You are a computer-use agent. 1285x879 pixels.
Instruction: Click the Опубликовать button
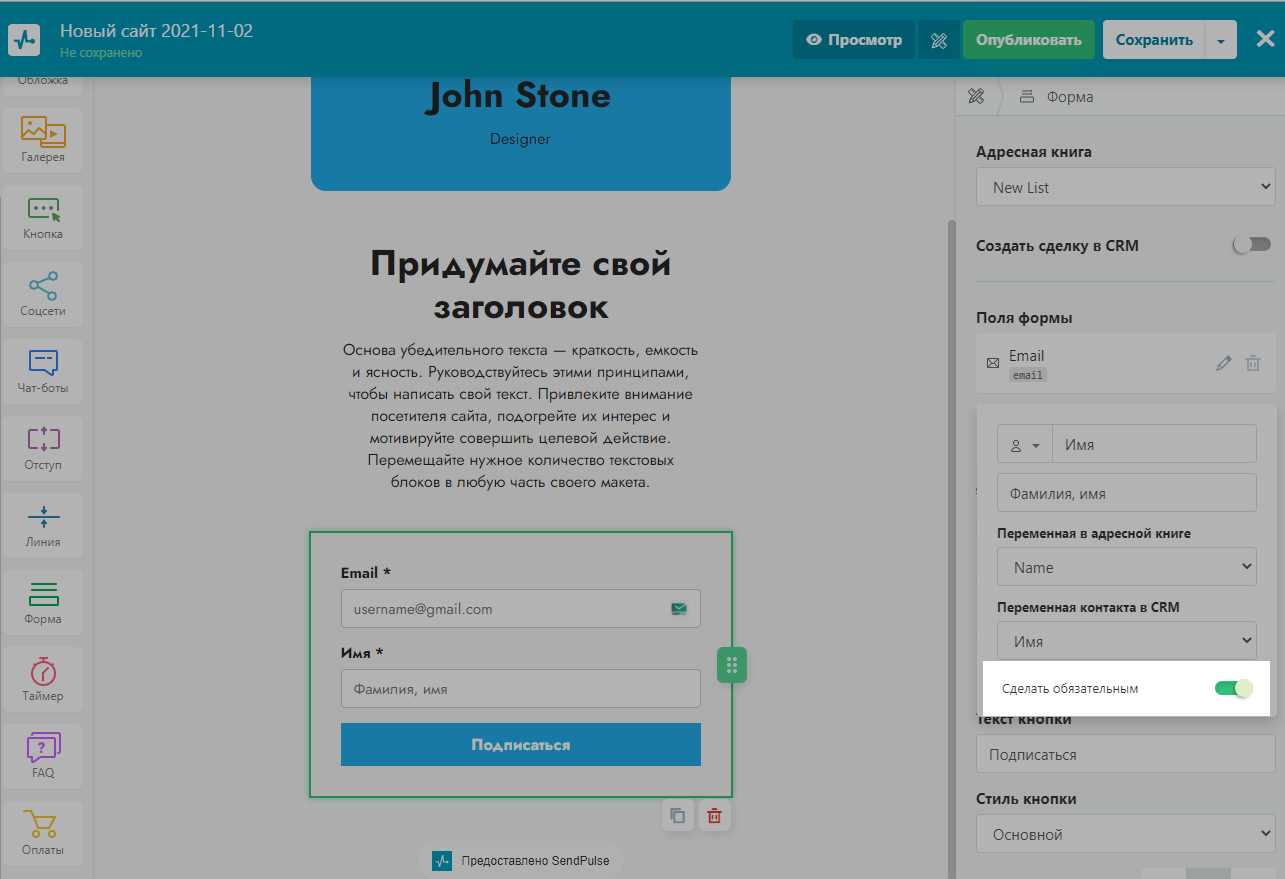tap(1028, 41)
